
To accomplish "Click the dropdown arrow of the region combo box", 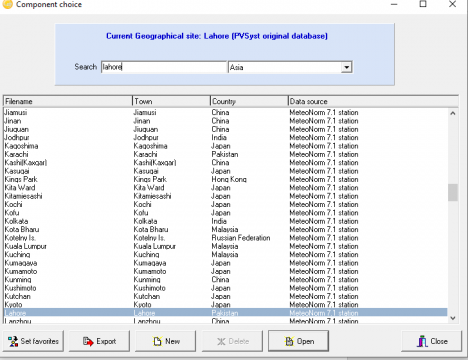I will (347, 67).
